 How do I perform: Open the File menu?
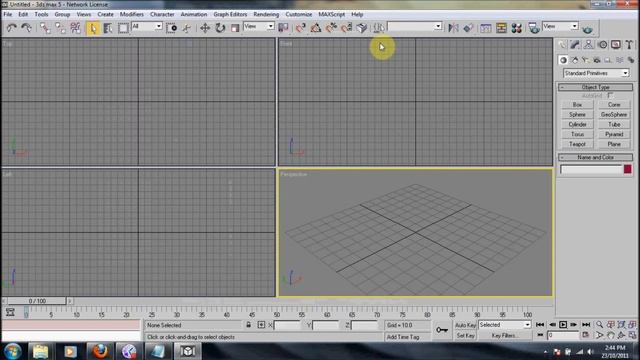7,14
